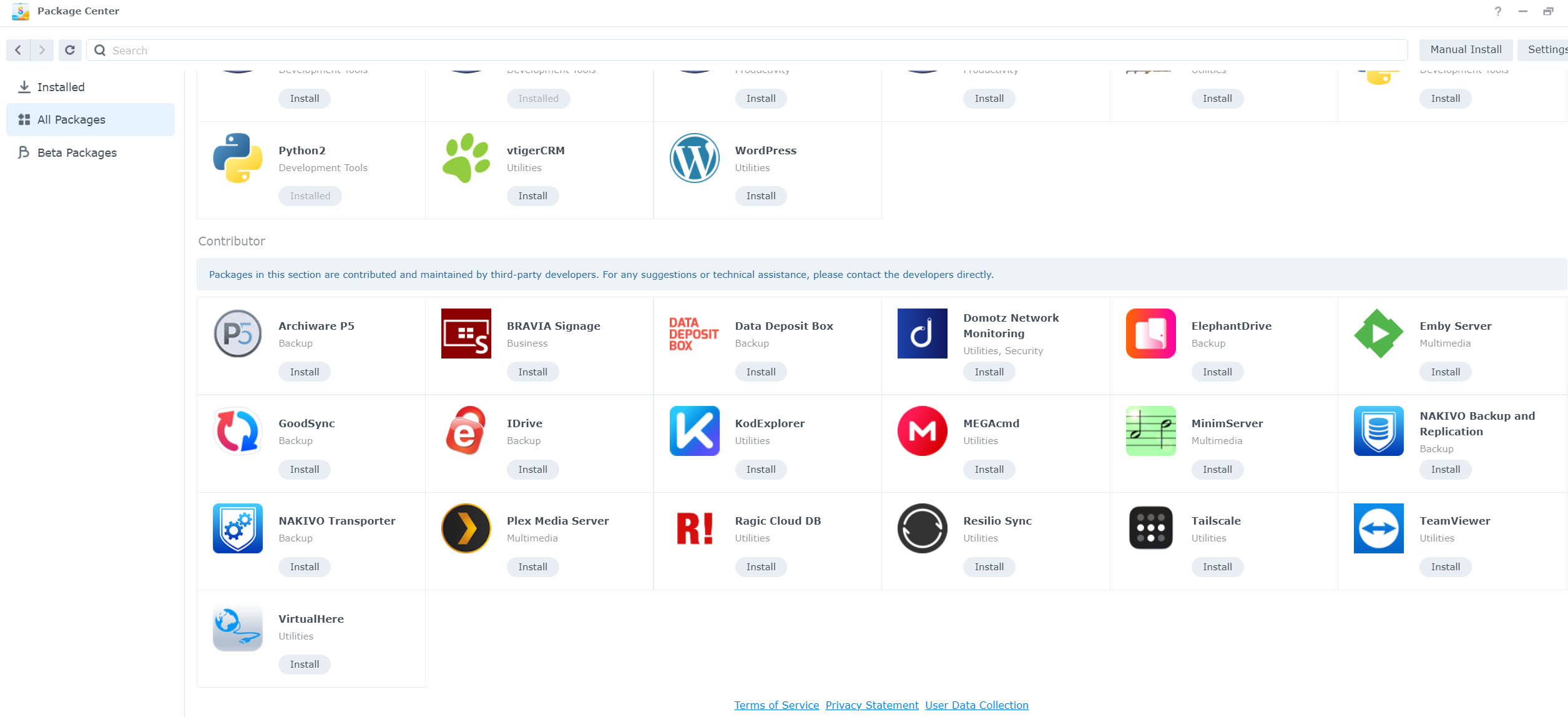Viewport: 1568px width, 717px height.
Task: Install IDrive
Action: 532,470
